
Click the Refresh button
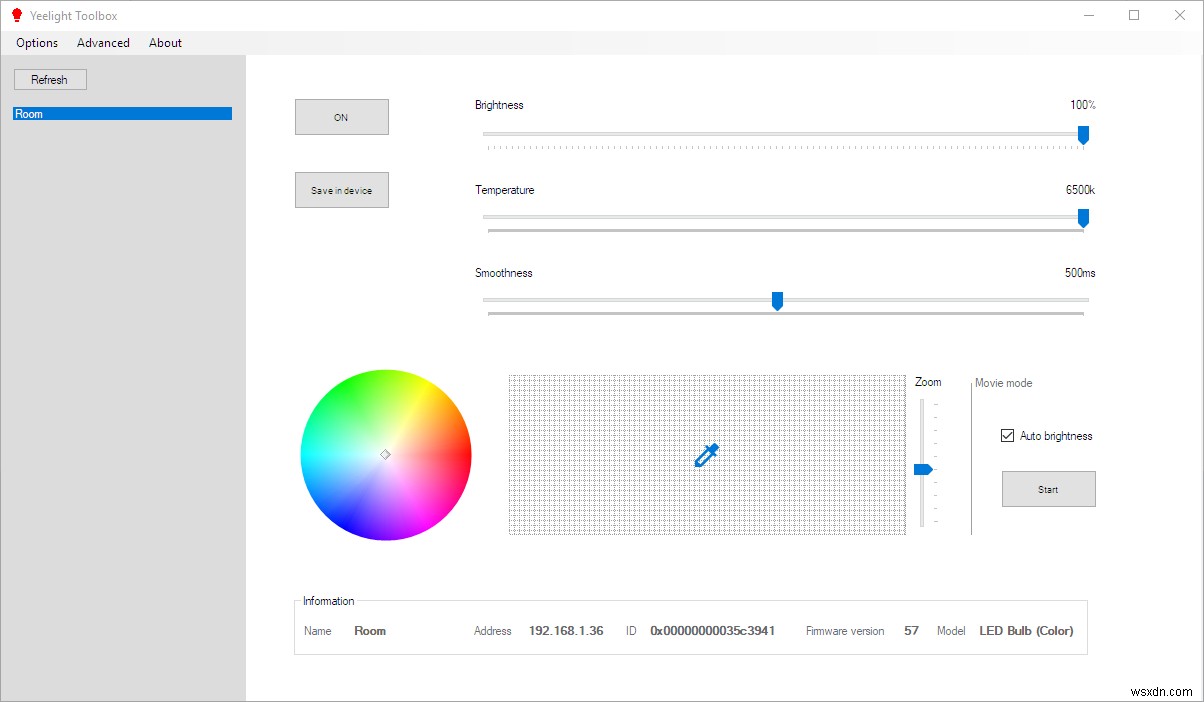point(49,79)
